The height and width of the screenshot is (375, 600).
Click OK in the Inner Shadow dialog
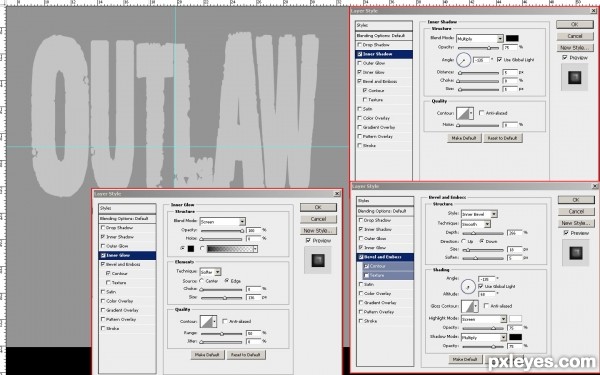(x=574, y=24)
